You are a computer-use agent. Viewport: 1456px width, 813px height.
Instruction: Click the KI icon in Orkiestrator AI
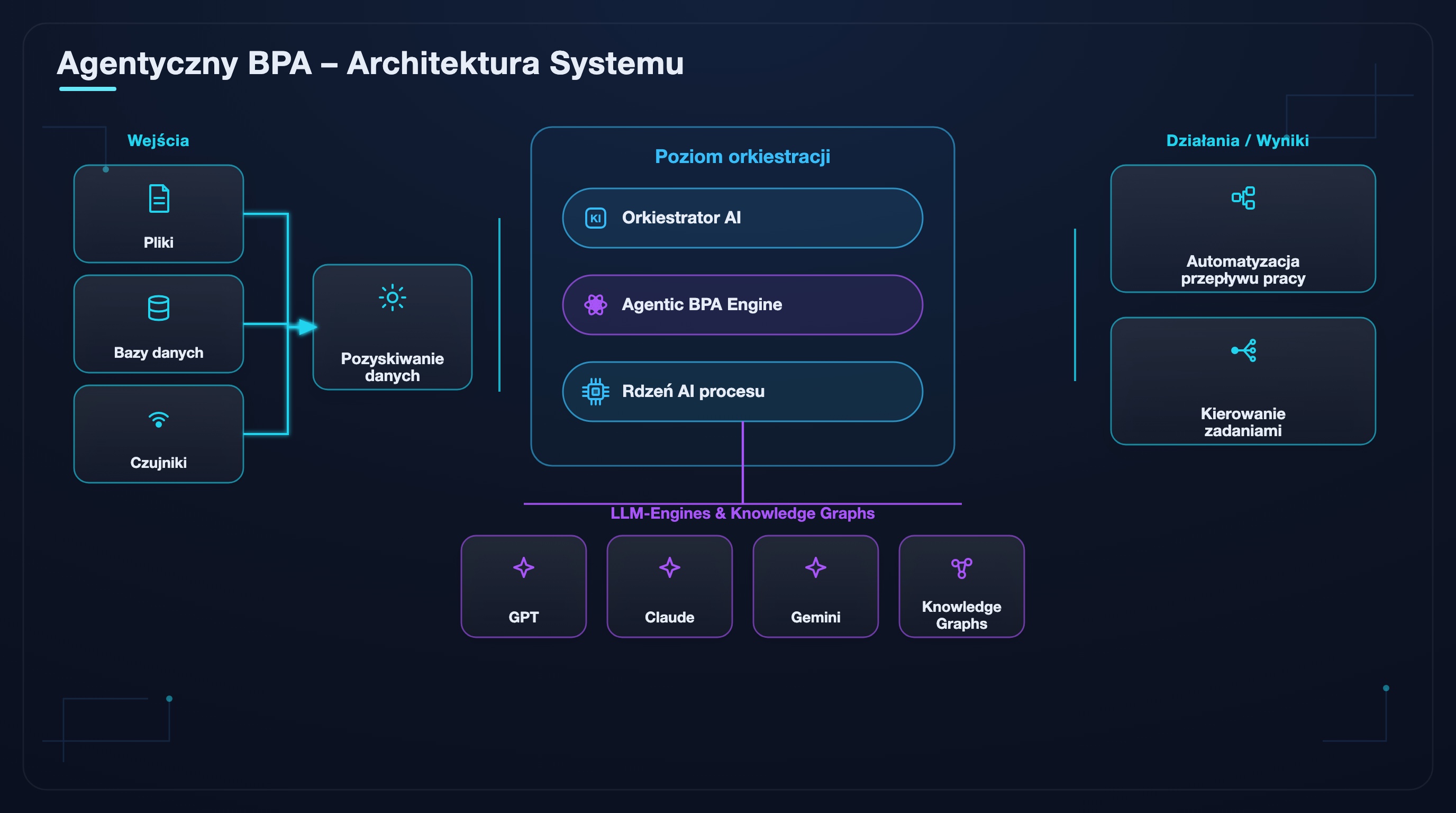click(x=595, y=218)
